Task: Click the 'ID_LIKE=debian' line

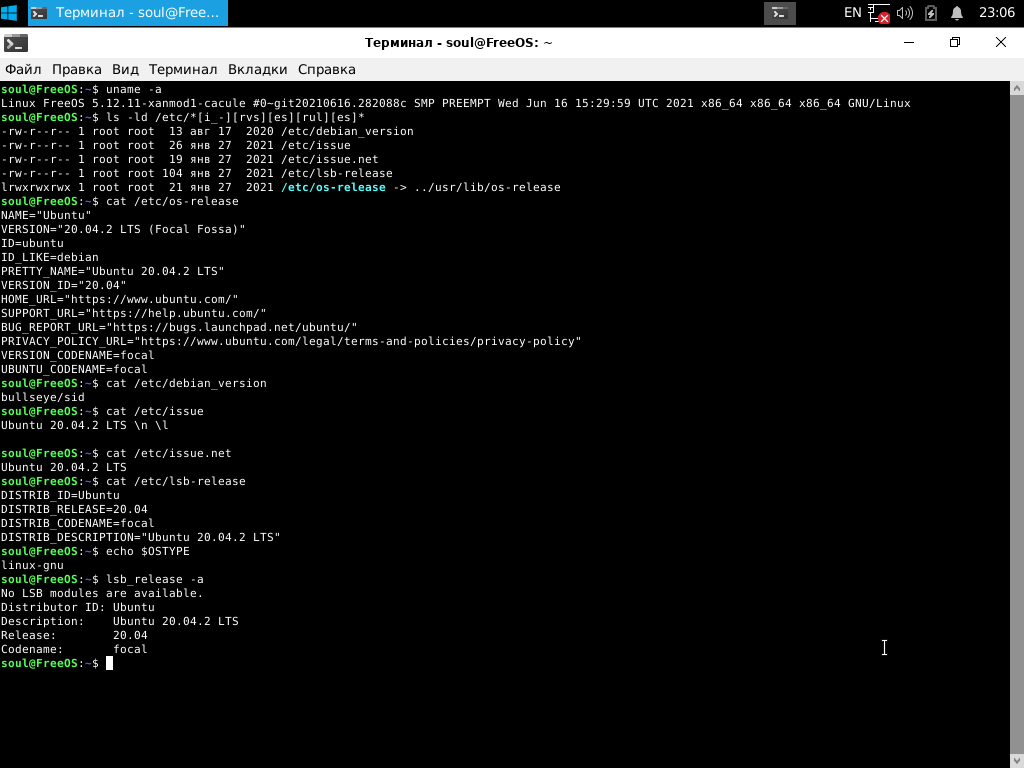Action: tap(50, 257)
